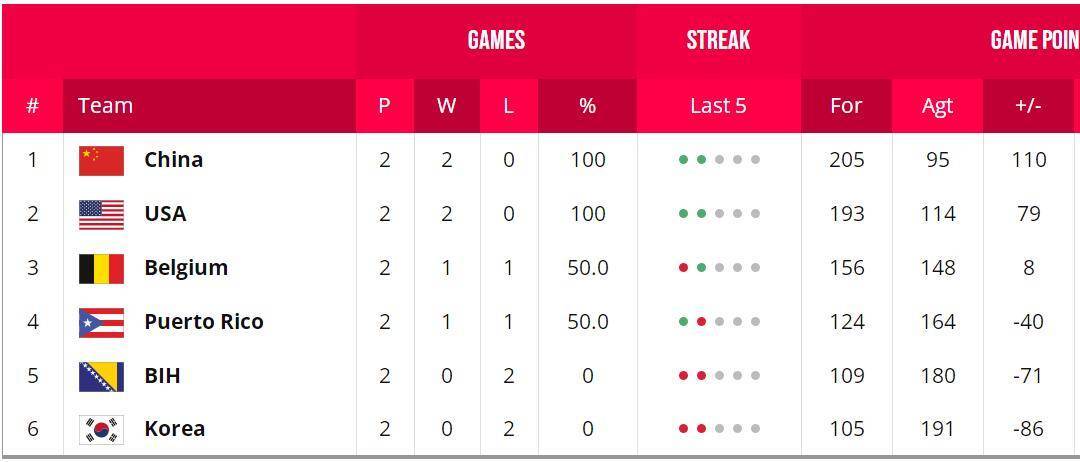
Task: Click Korea team name
Action: 174,429
